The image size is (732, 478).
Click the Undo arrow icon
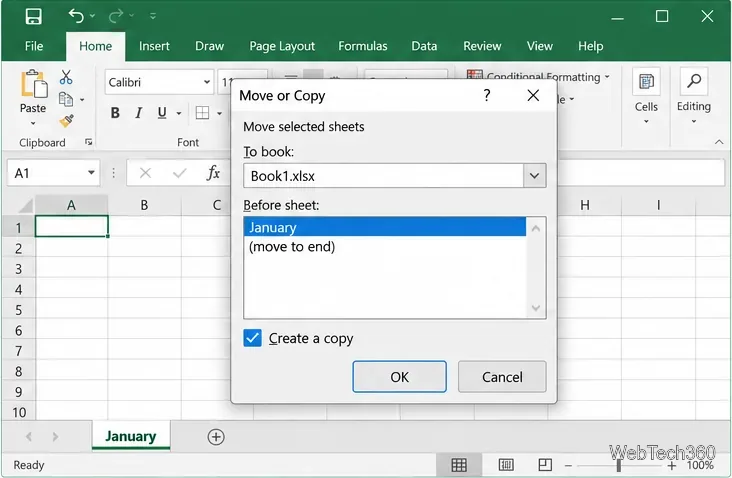pos(76,16)
